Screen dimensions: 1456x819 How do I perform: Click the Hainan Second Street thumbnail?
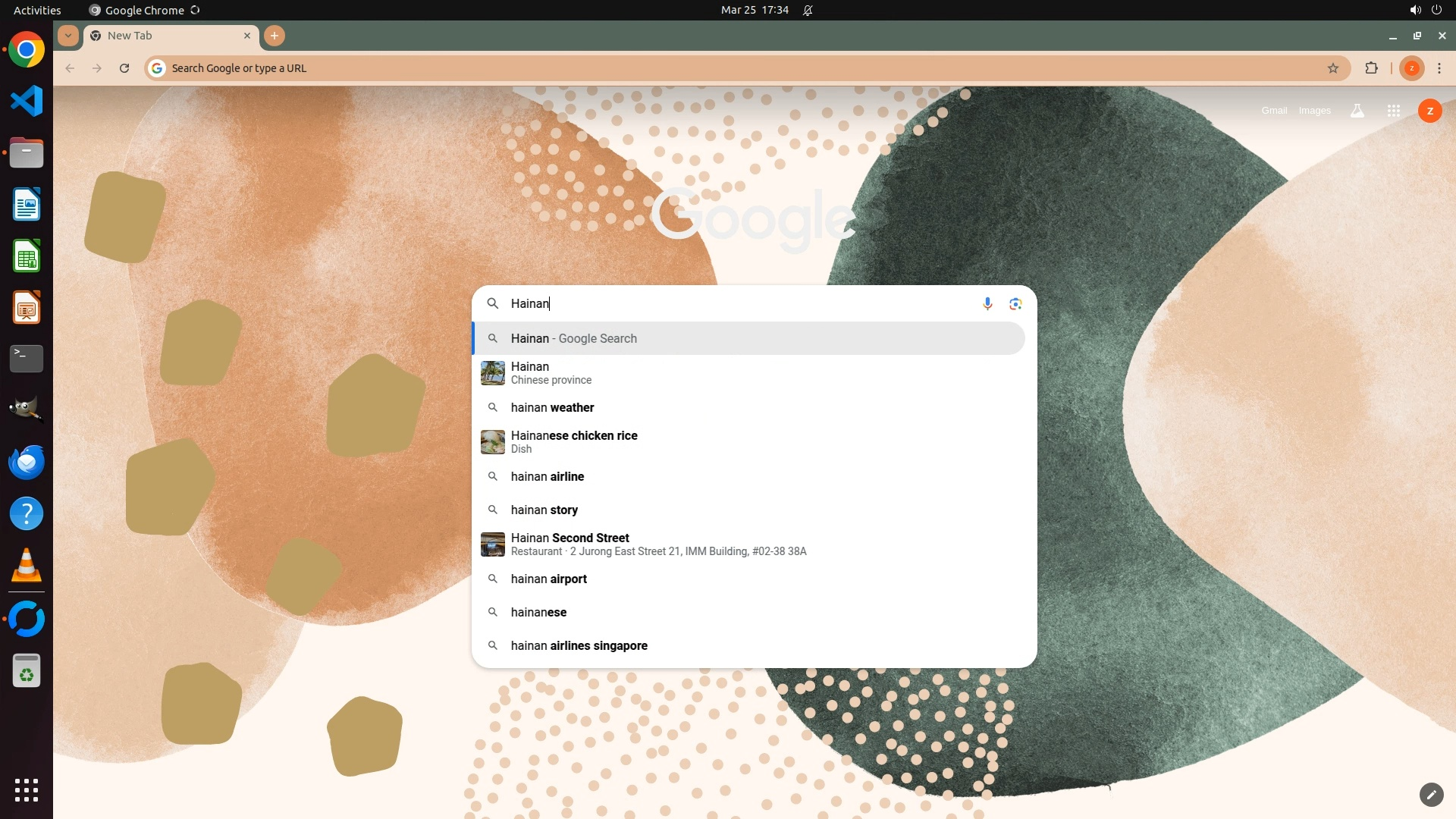pos(493,544)
